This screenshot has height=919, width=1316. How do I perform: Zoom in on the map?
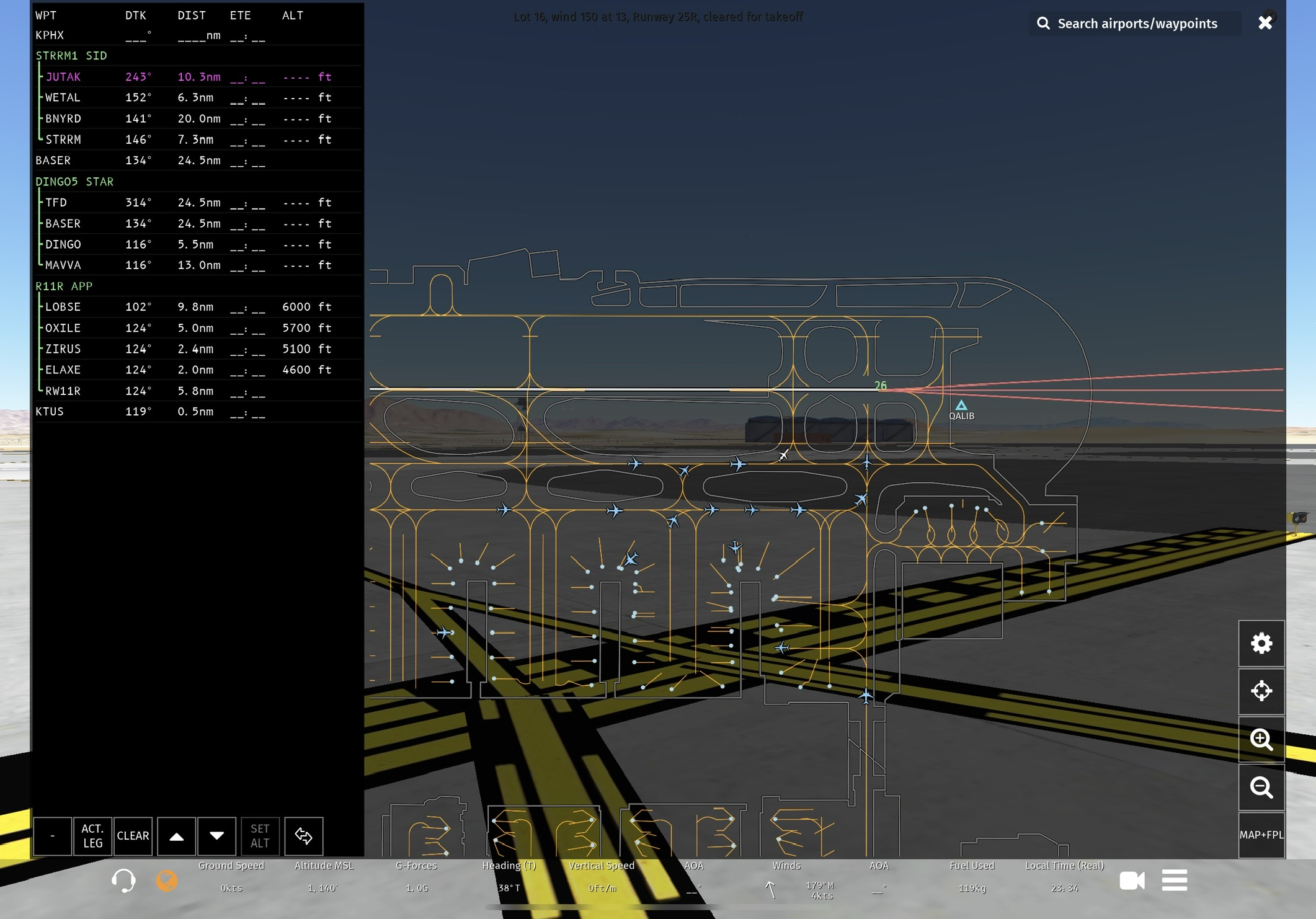click(1261, 739)
